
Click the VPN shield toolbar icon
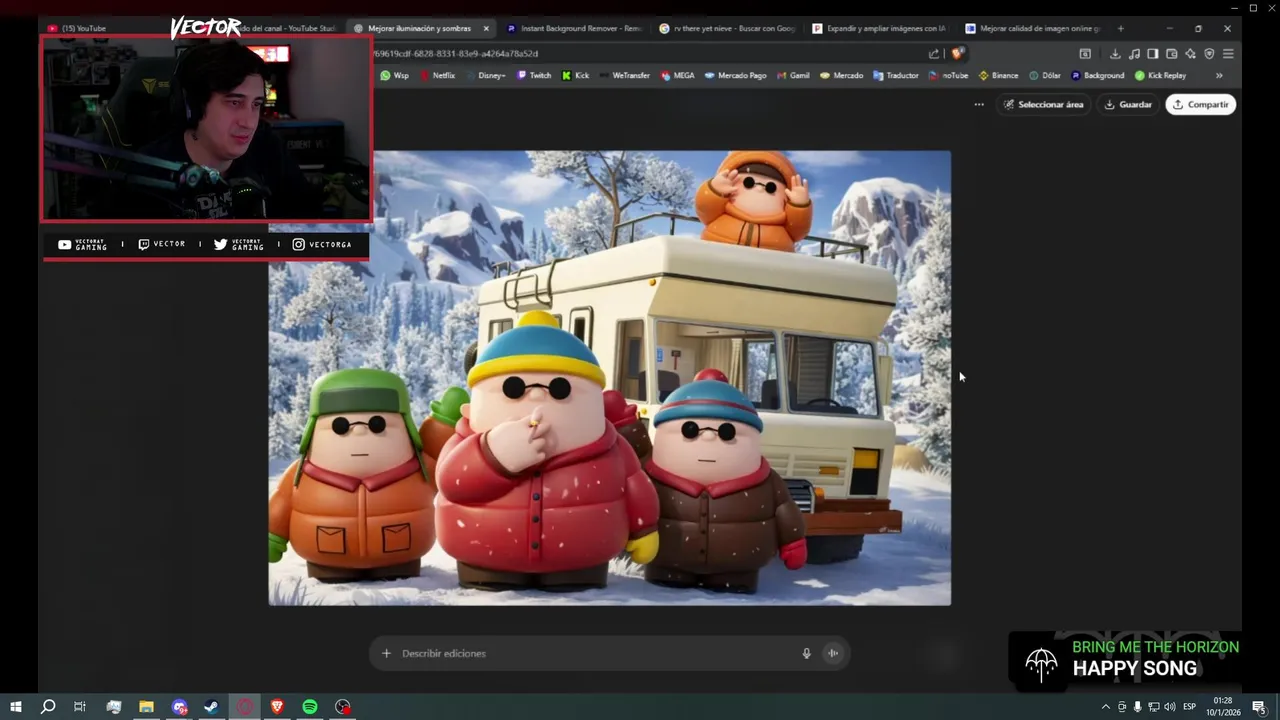(x=1209, y=54)
